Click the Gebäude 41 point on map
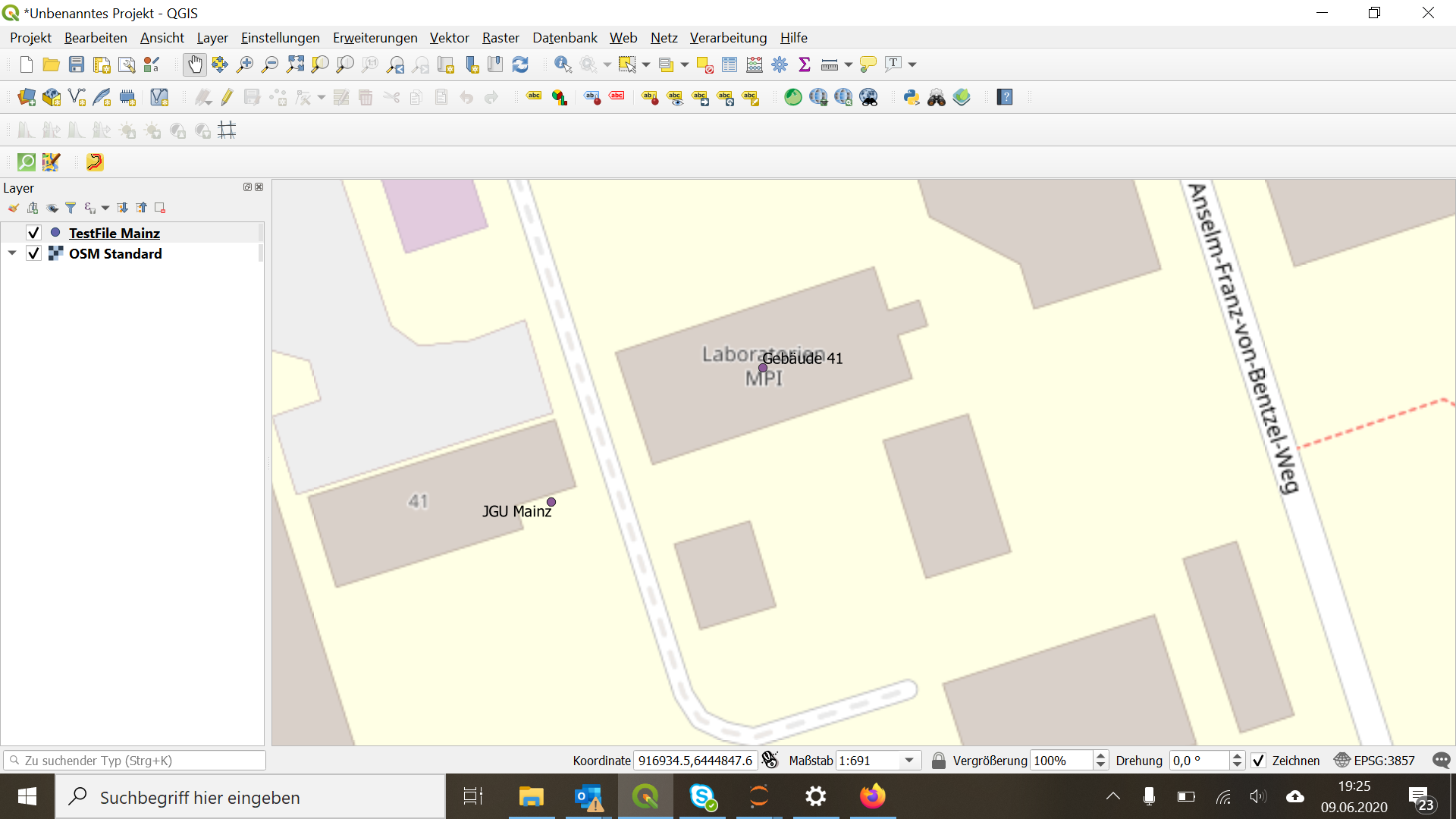The width and height of the screenshot is (1456, 819). (763, 368)
